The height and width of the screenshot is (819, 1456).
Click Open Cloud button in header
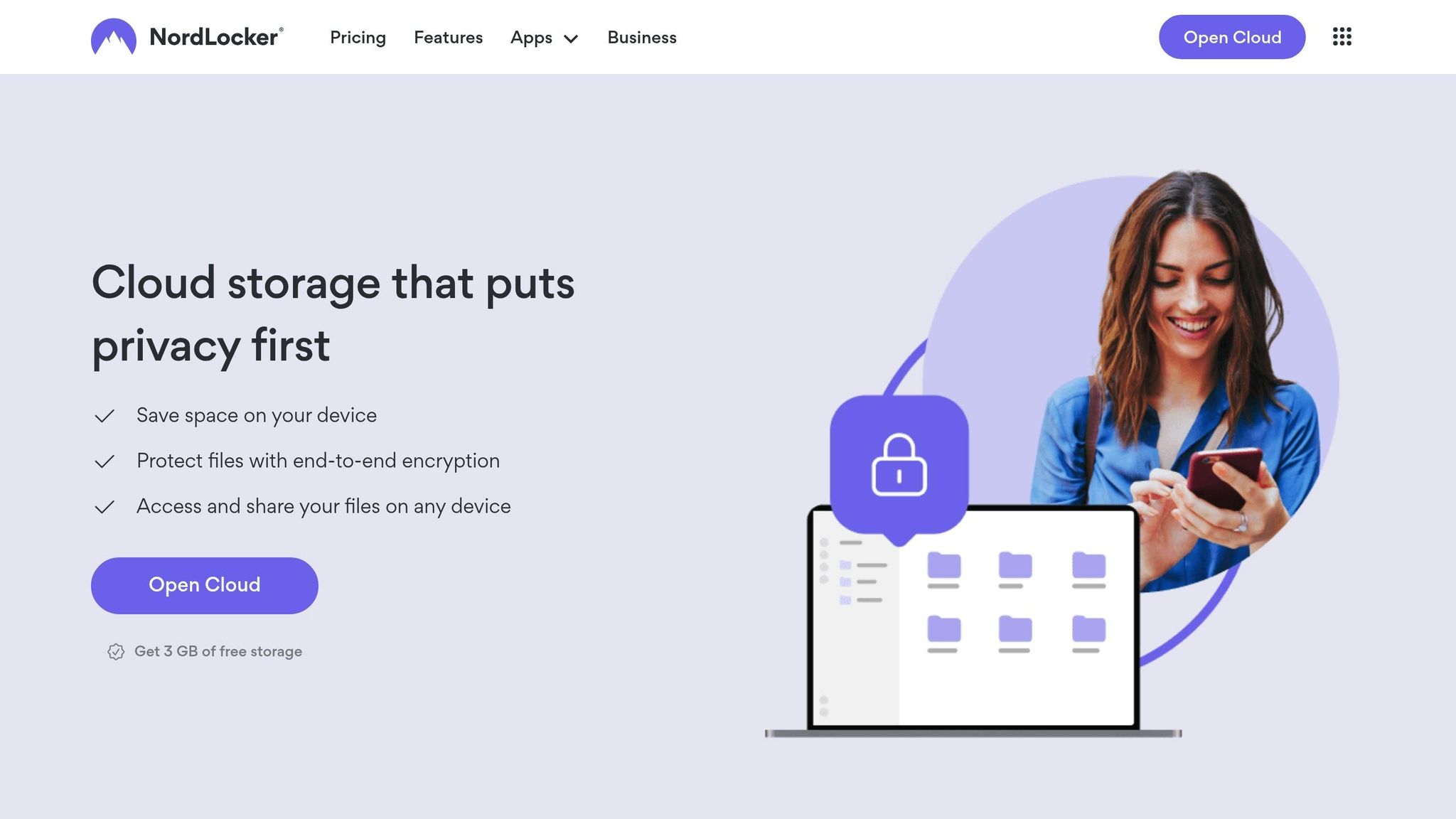click(x=1231, y=37)
